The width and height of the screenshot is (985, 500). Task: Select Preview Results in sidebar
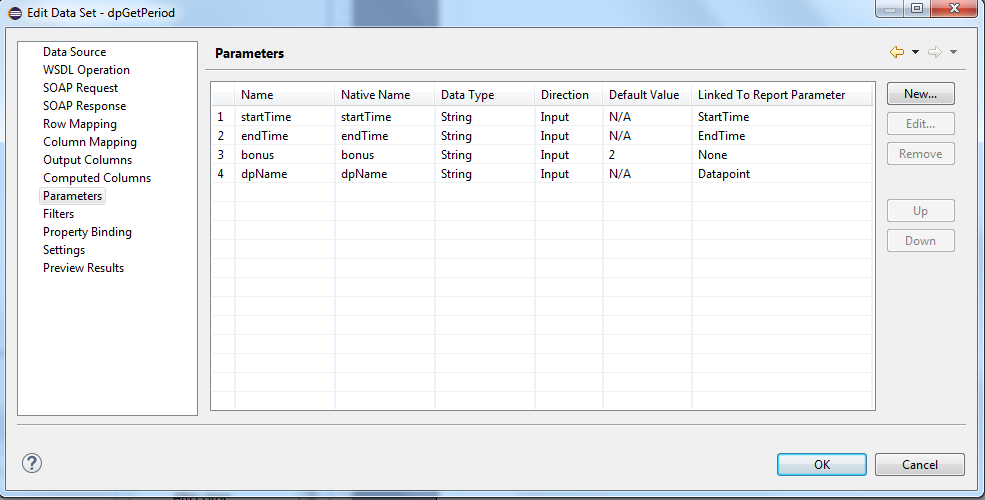click(x=83, y=268)
